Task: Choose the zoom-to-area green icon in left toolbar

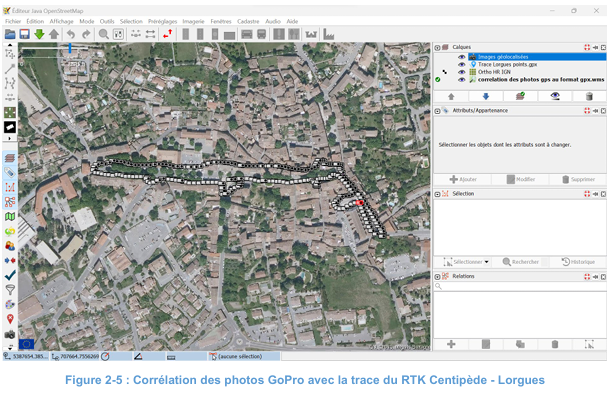Action: coord(10,113)
